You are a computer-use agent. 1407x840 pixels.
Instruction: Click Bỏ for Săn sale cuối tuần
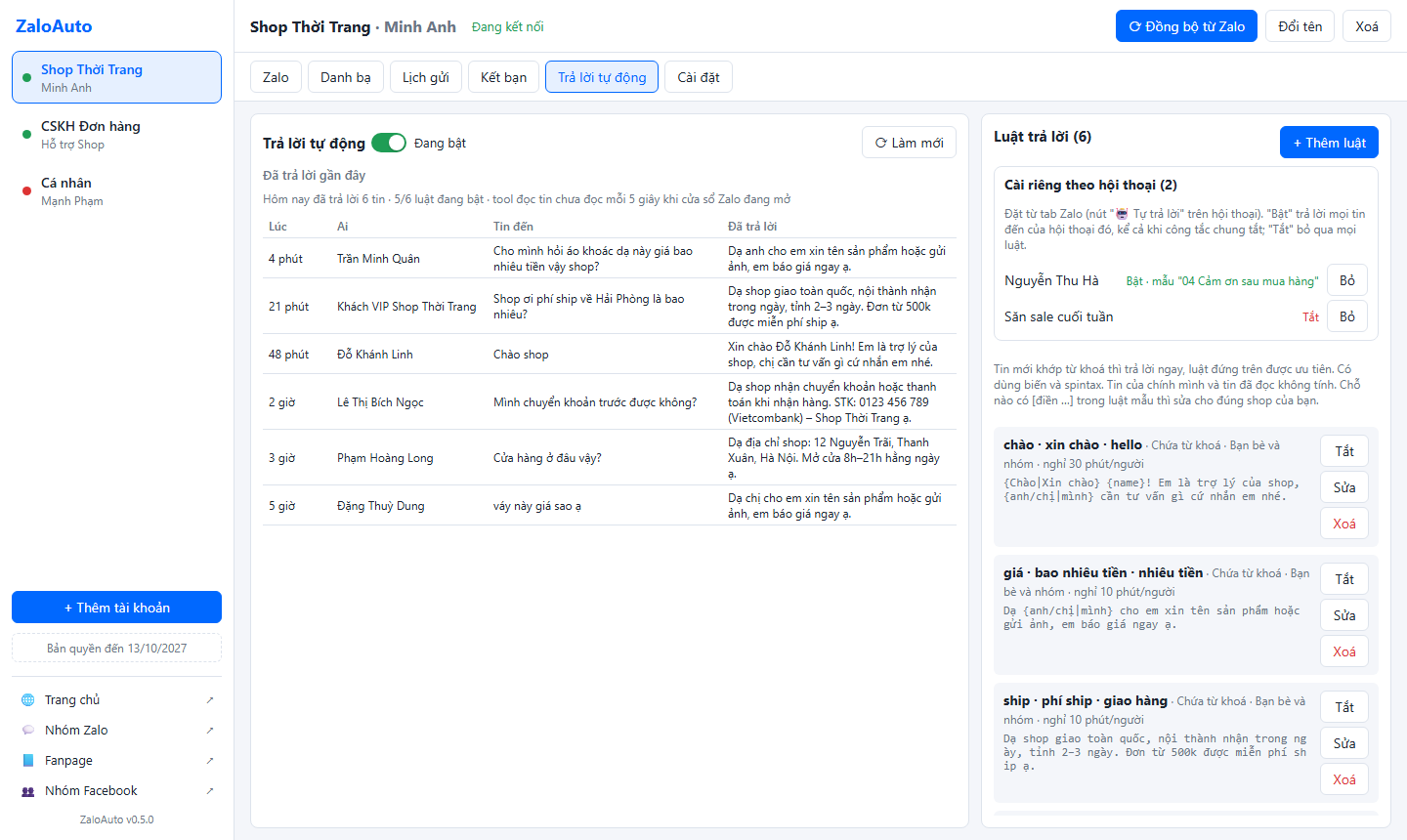(x=1347, y=316)
